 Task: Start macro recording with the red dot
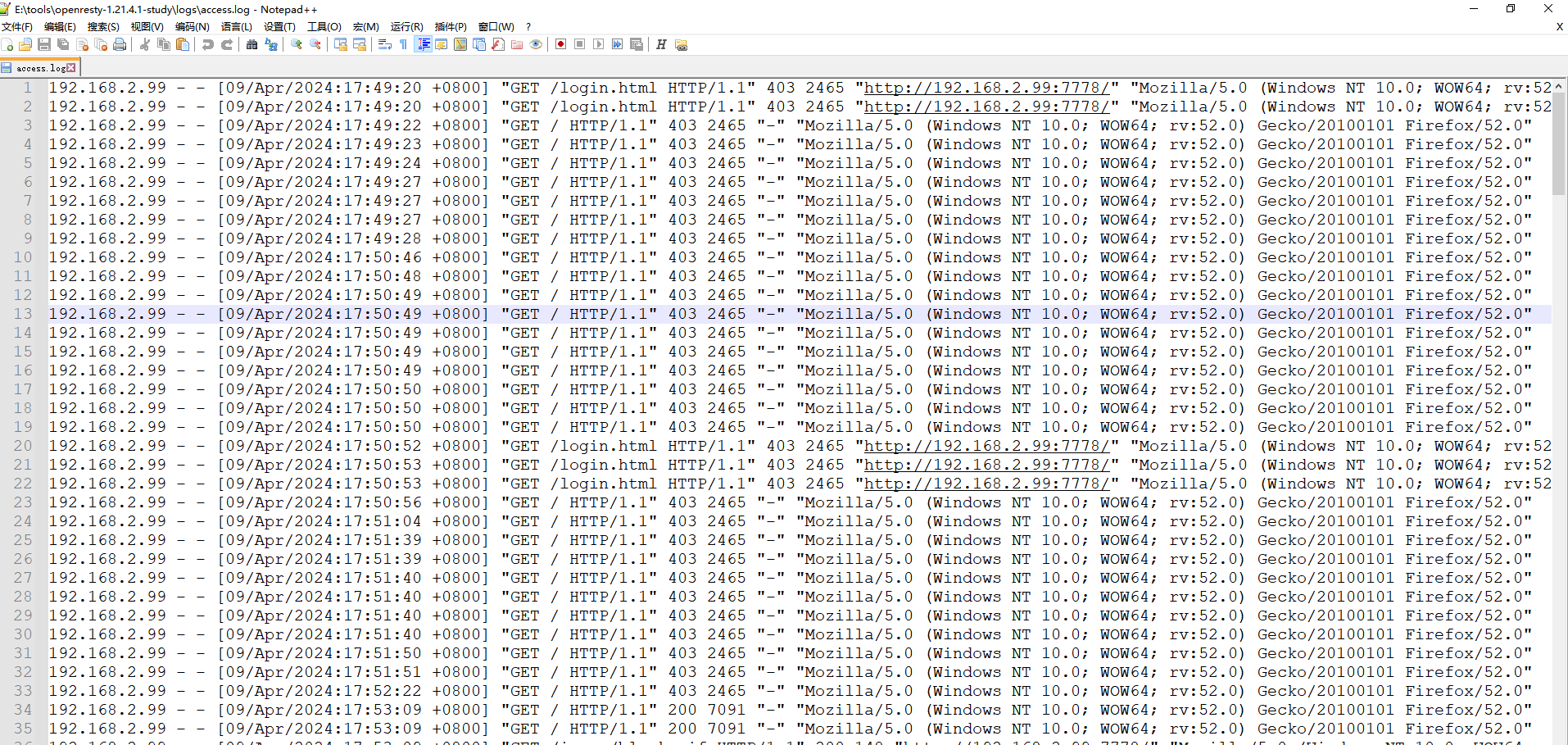tap(560, 44)
